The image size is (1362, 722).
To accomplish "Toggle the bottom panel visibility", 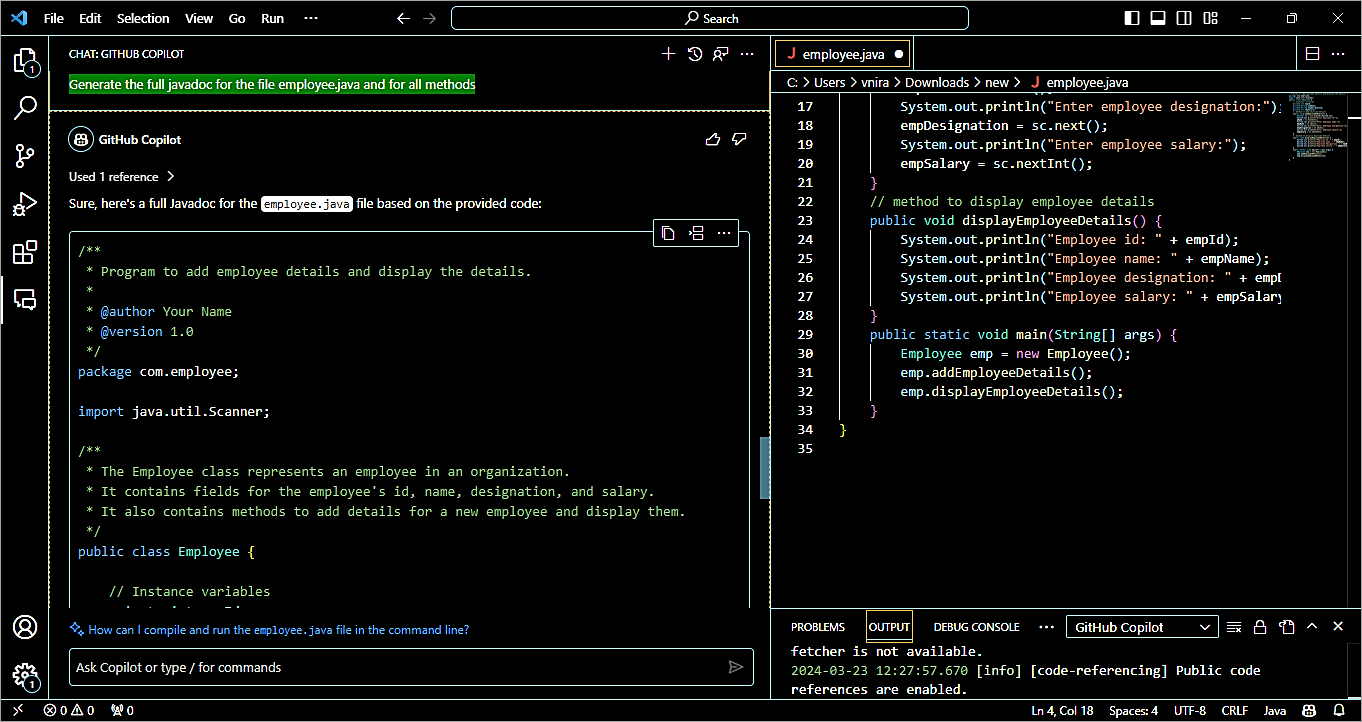I will 1158,18.
